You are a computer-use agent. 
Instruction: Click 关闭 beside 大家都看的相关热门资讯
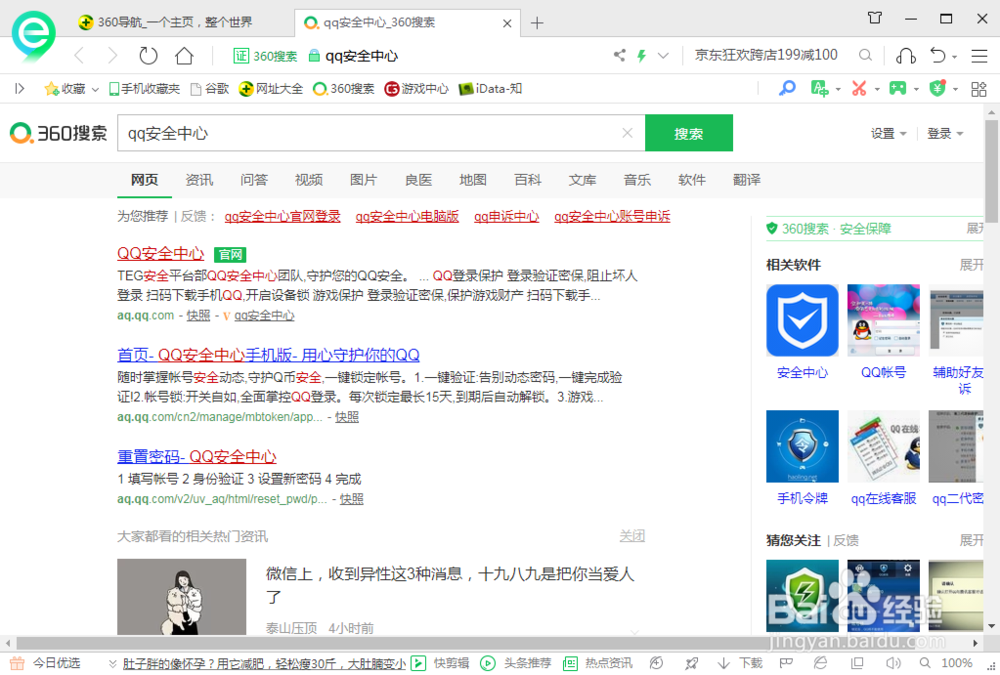click(x=632, y=536)
